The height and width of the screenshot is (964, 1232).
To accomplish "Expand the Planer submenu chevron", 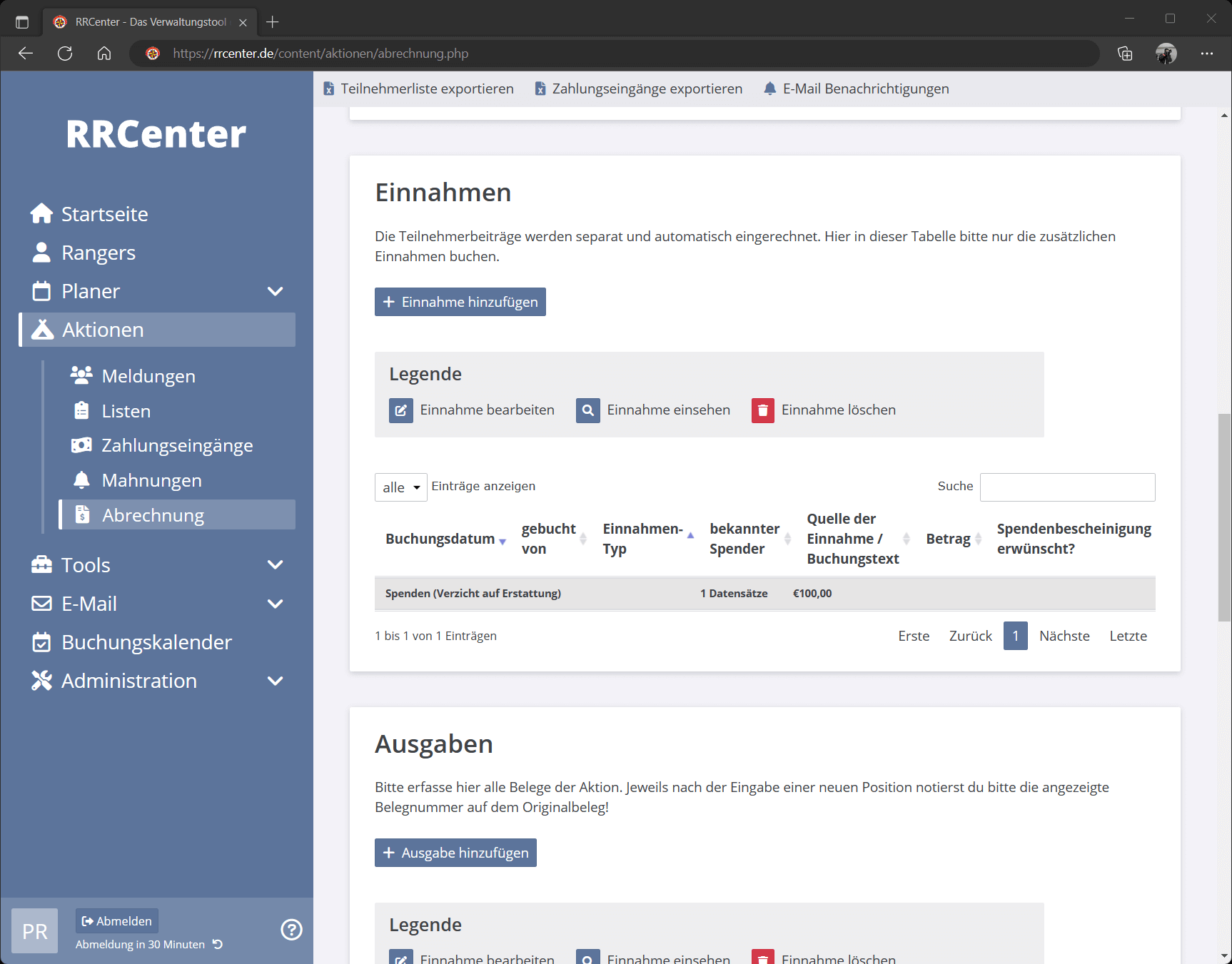I will [275, 290].
